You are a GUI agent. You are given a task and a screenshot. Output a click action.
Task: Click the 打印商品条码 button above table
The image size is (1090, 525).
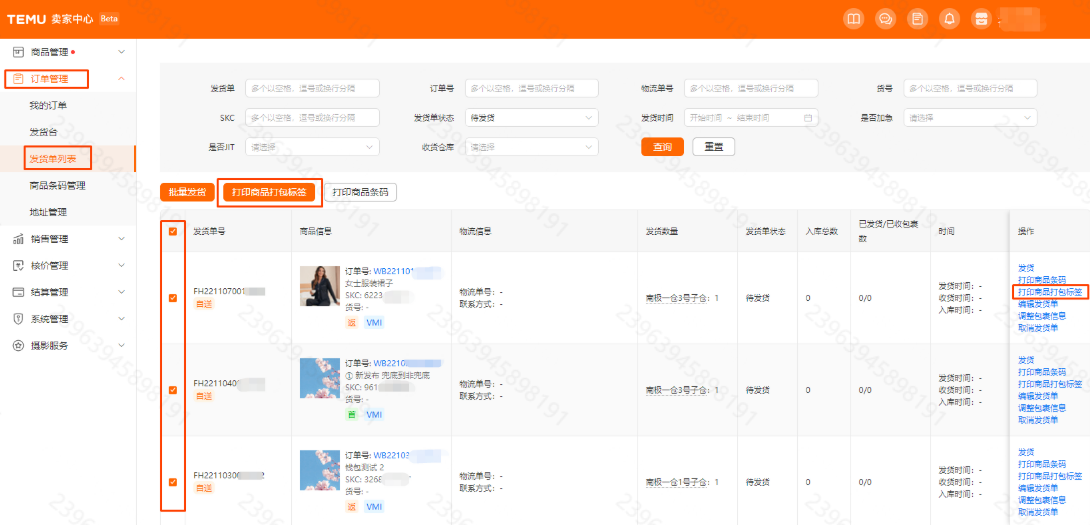[360, 192]
